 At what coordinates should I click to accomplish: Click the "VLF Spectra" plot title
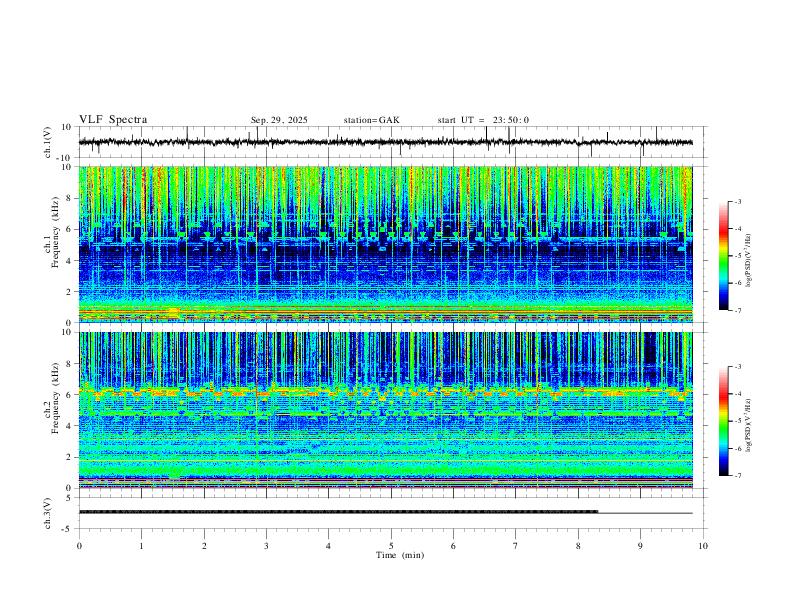click(113, 120)
